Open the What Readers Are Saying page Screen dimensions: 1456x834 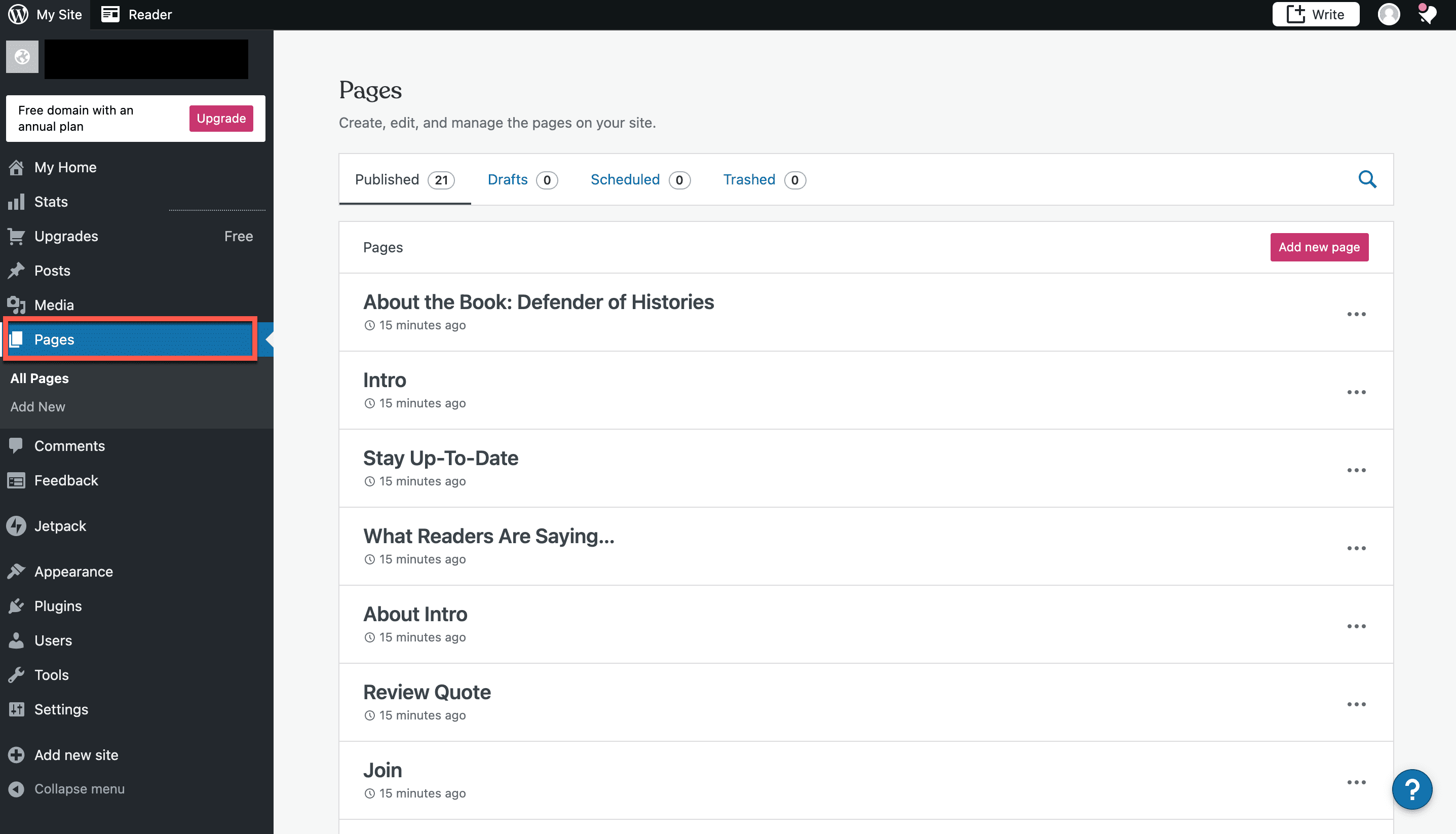pos(488,536)
